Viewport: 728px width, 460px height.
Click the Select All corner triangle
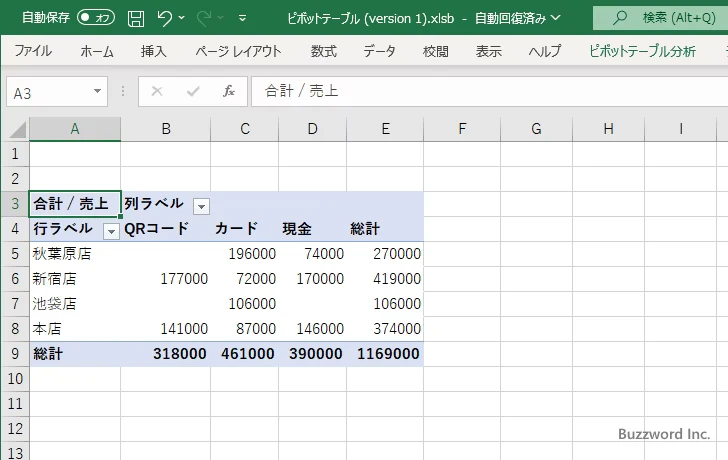18,130
